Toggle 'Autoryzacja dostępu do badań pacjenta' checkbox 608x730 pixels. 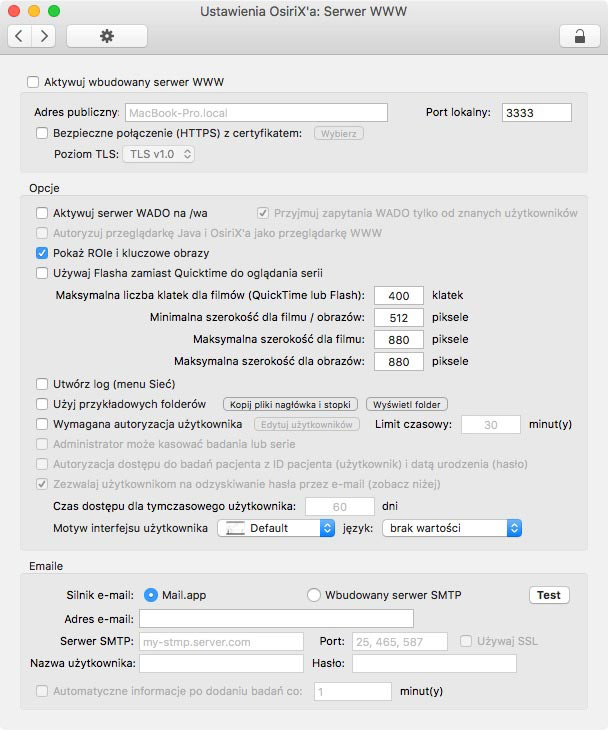pyautogui.click(x=42, y=464)
